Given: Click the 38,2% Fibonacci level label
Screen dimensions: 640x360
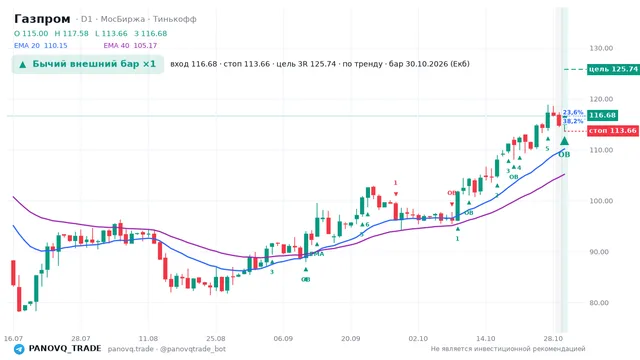Looking at the screenshot, I should point(573,121).
